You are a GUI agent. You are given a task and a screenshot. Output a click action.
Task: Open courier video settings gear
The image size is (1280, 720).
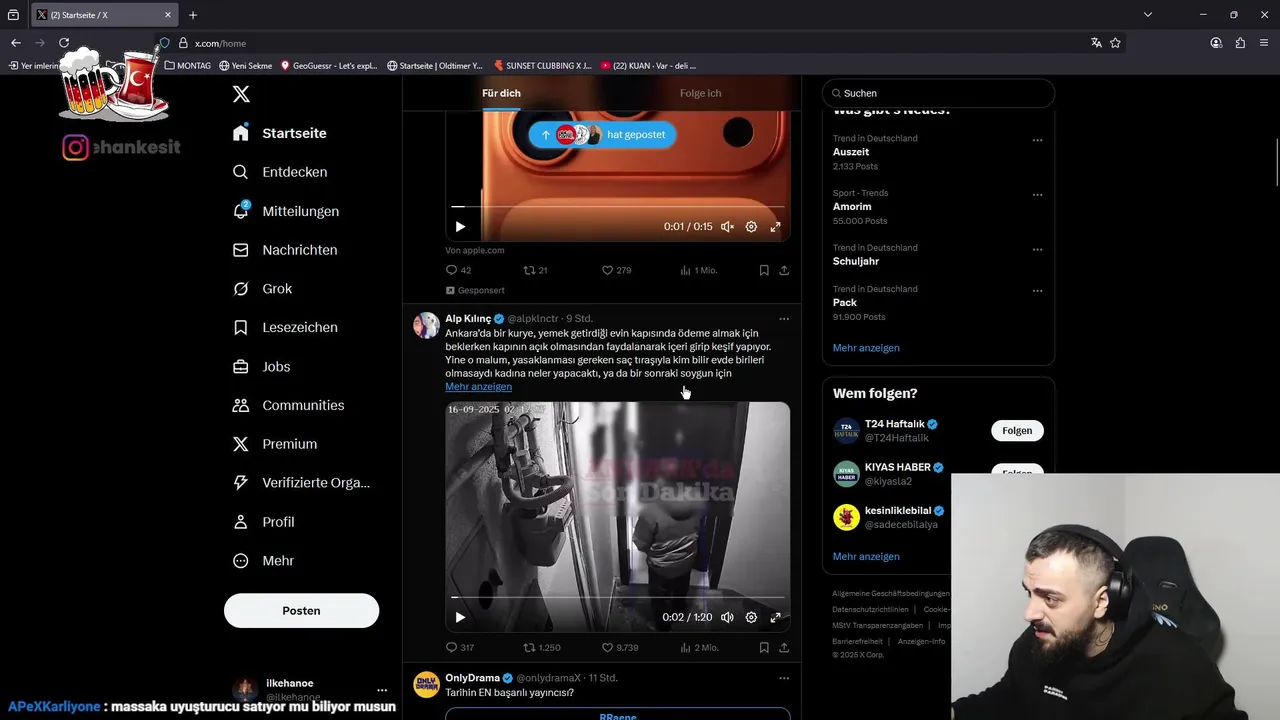[751, 618]
